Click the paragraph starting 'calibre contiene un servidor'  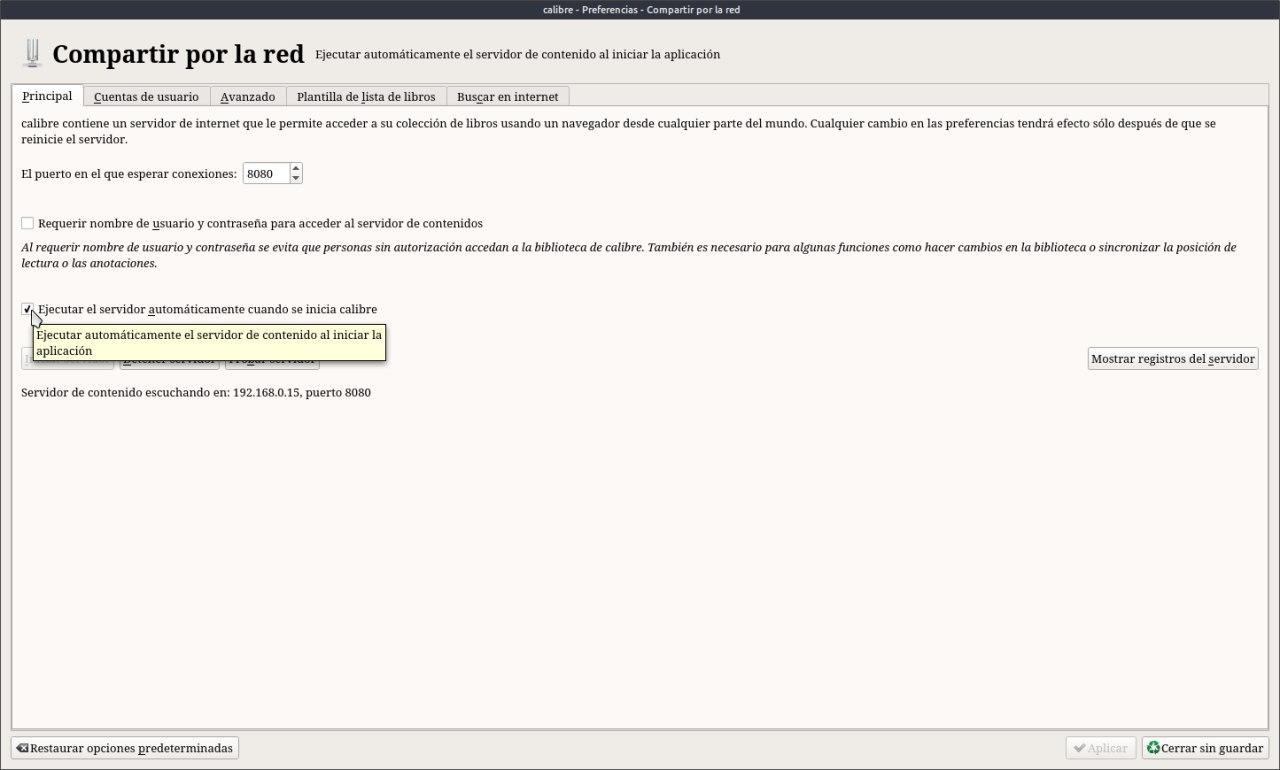[x=619, y=131]
